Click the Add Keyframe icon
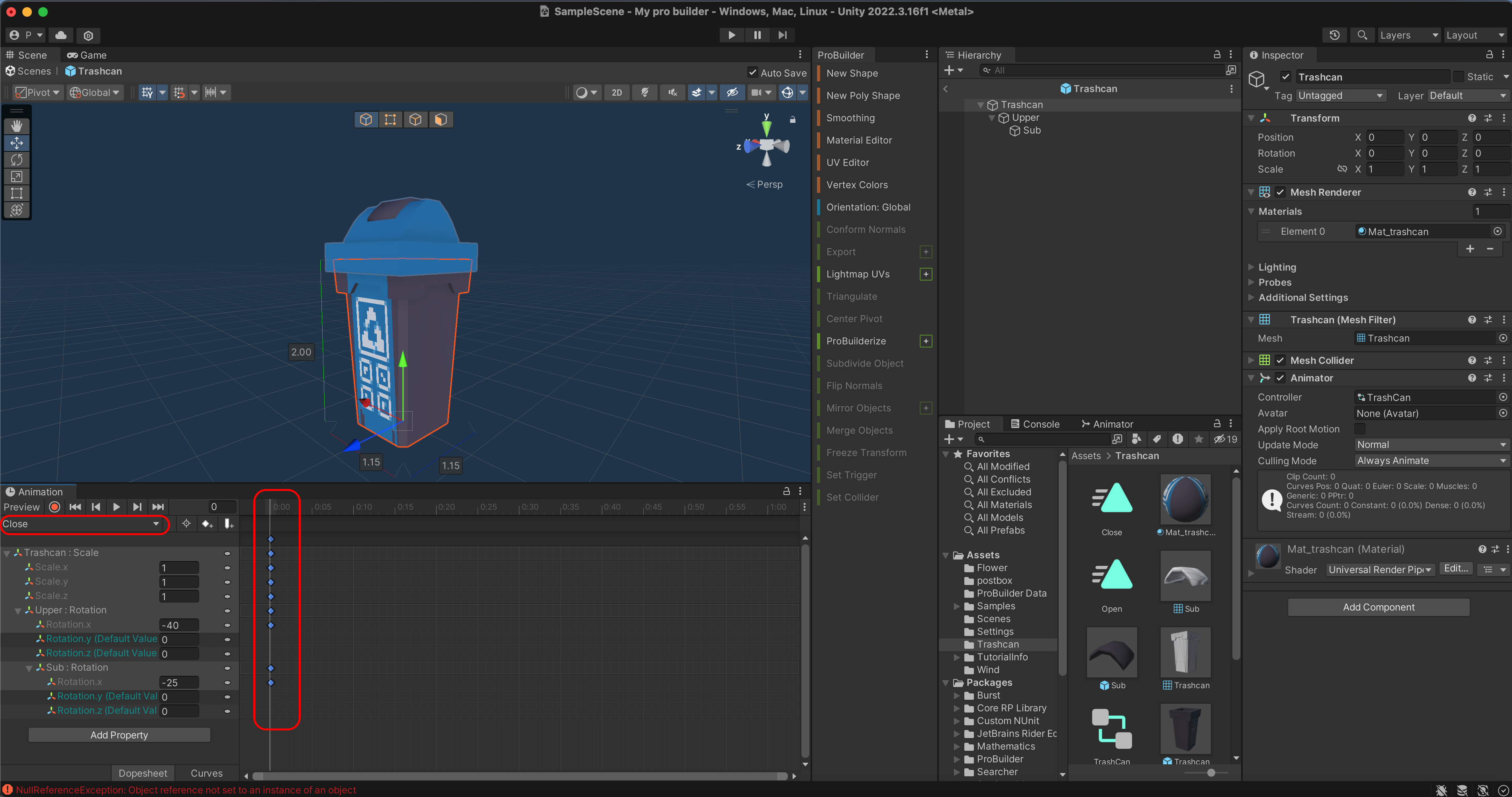The image size is (1512, 797). click(x=207, y=524)
